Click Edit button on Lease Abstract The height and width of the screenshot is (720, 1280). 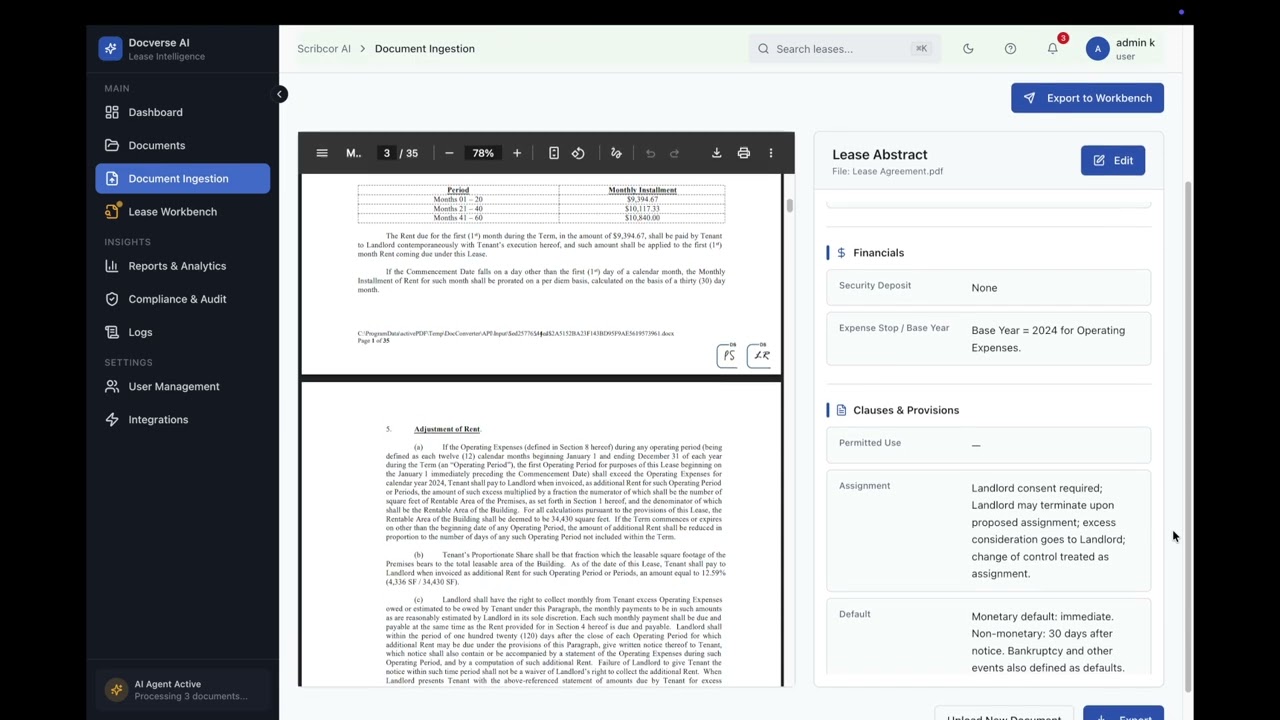(1112, 161)
